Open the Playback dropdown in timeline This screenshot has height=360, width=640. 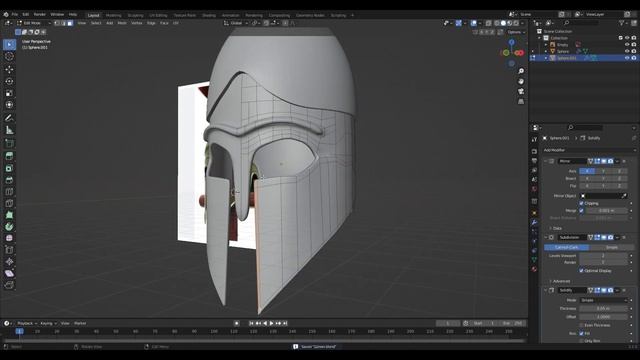tap(27, 323)
